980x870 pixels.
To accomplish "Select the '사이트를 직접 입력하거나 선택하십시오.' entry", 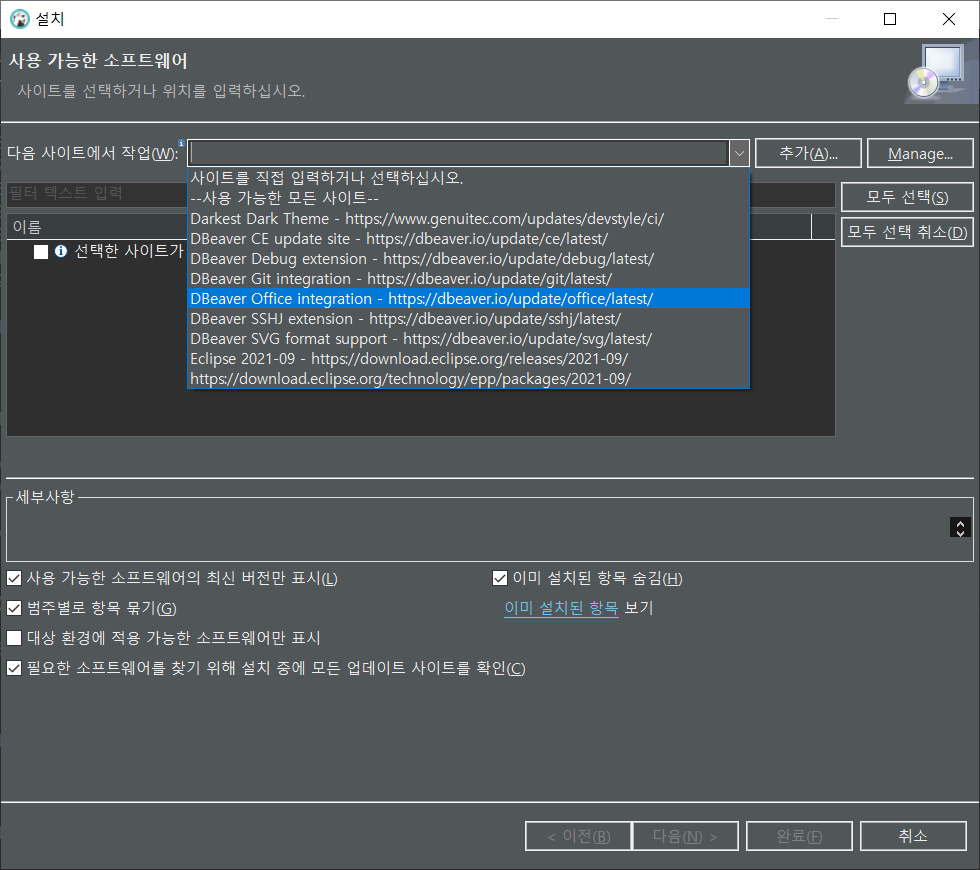I will 468,178.
